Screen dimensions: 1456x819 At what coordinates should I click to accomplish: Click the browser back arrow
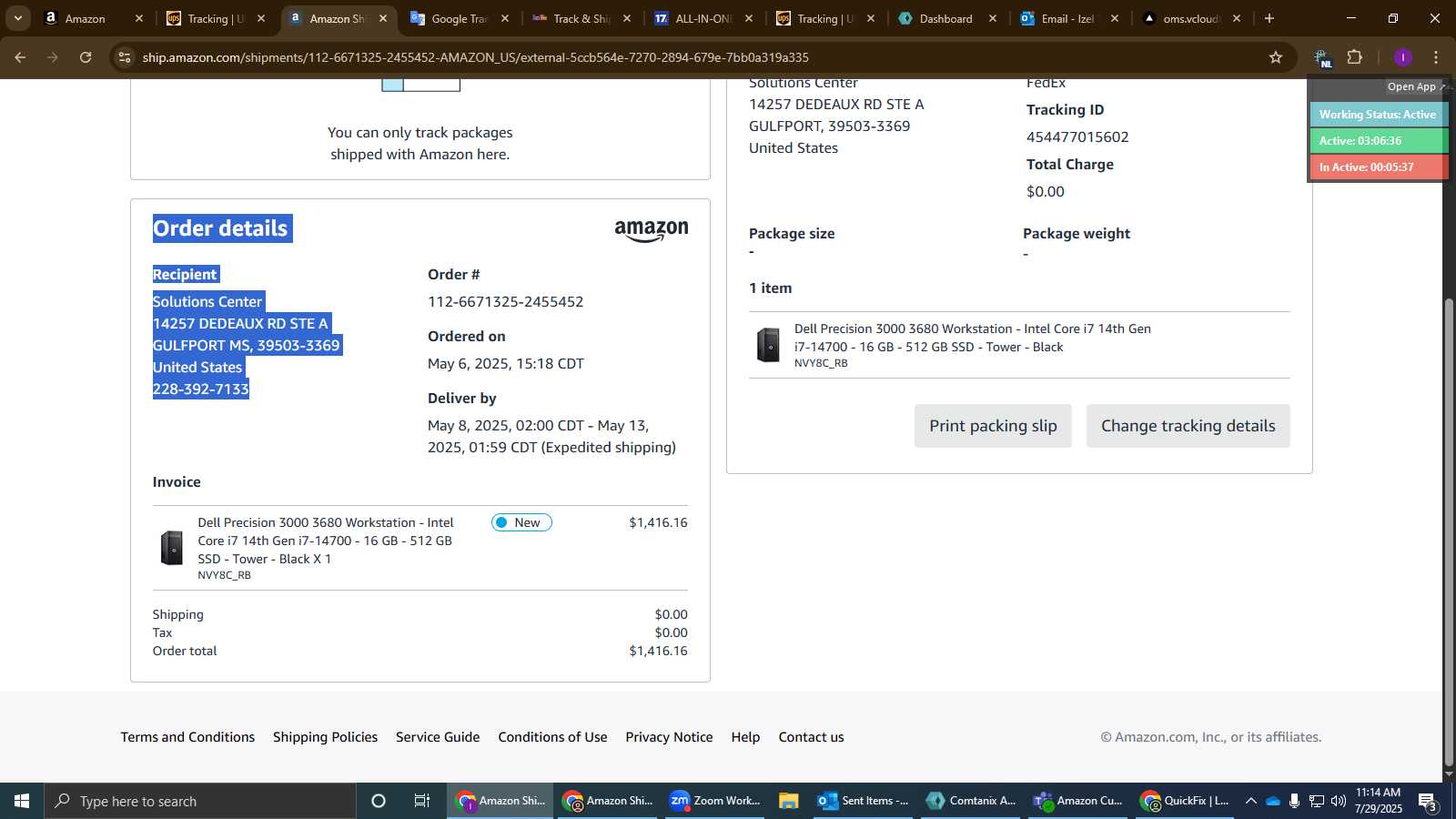click(x=20, y=57)
